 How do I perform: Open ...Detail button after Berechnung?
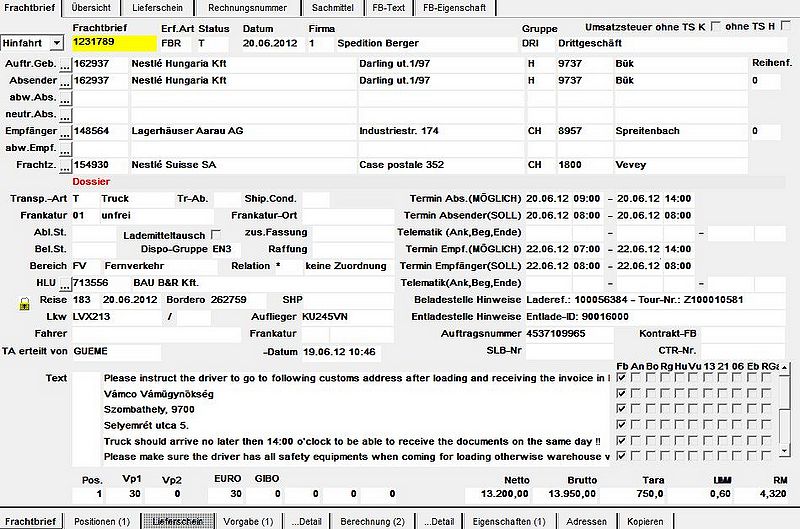pyautogui.click(x=439, y=521)
